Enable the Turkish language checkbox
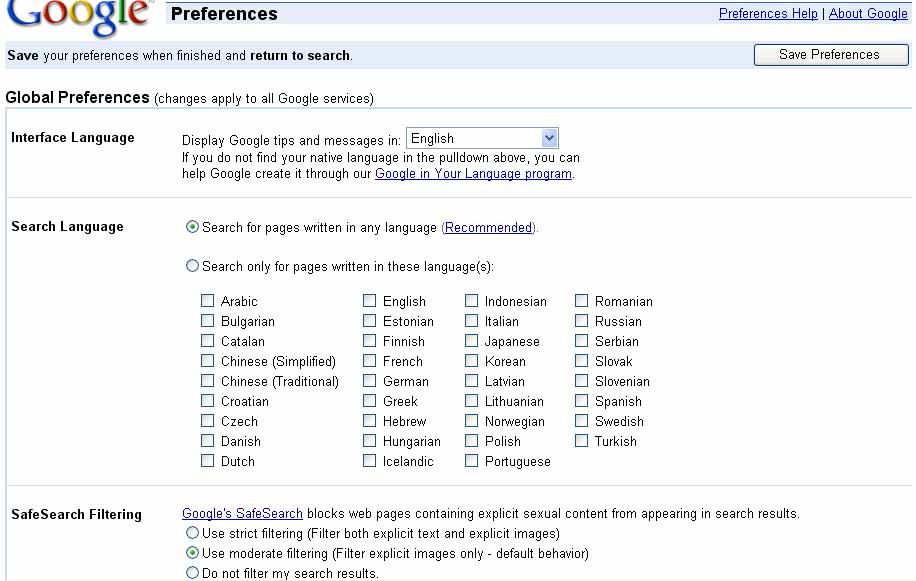Viewport: 916px width, 581px height. click(581, 441)
